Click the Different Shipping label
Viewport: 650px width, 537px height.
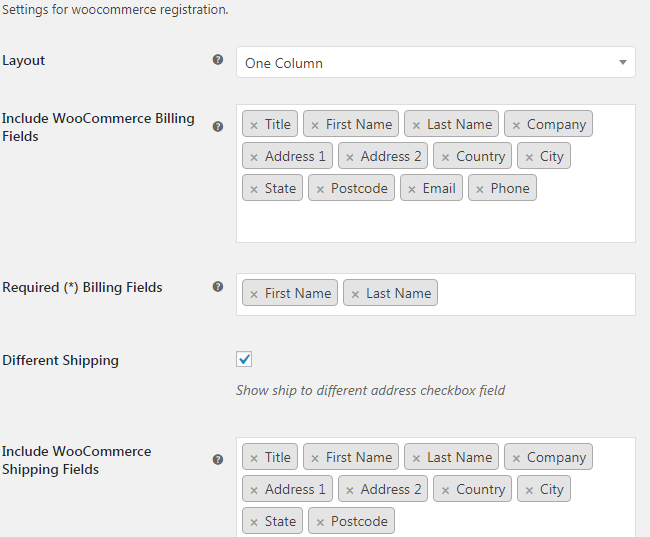click(61, 360)
